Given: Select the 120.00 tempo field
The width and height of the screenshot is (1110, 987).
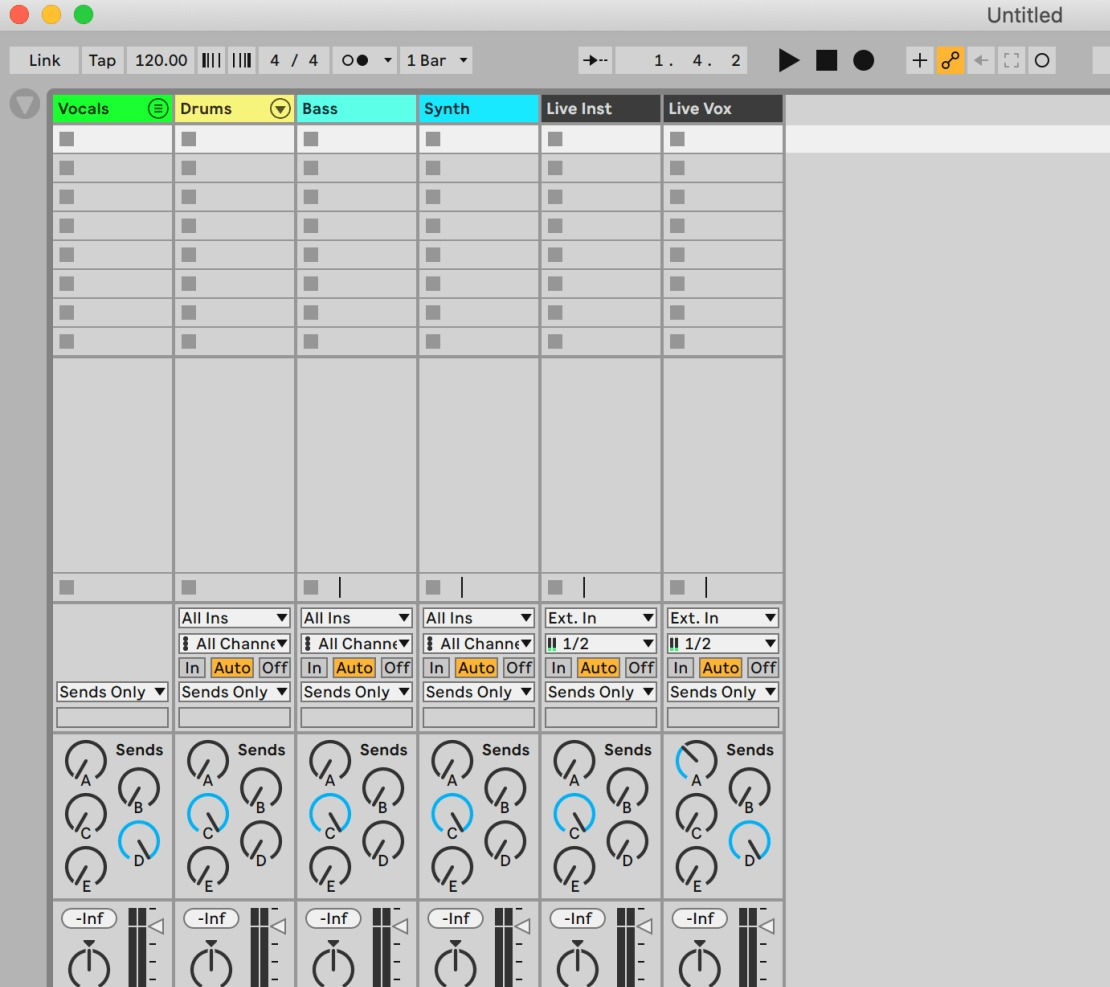Looking at the screenshot, I should [161, 60].
